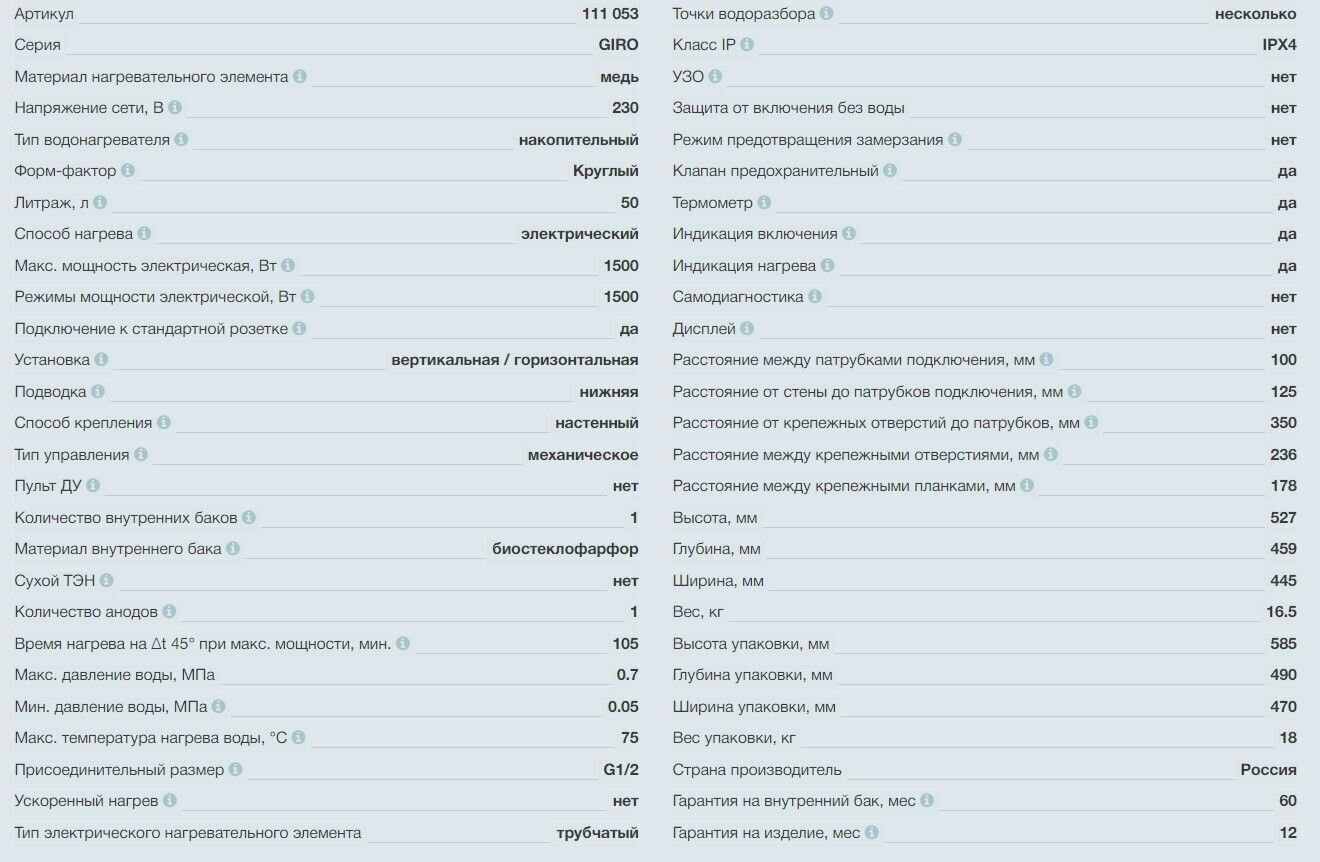Click info icon for Клапан предохранительный
1320x862 pixels.
890,170
